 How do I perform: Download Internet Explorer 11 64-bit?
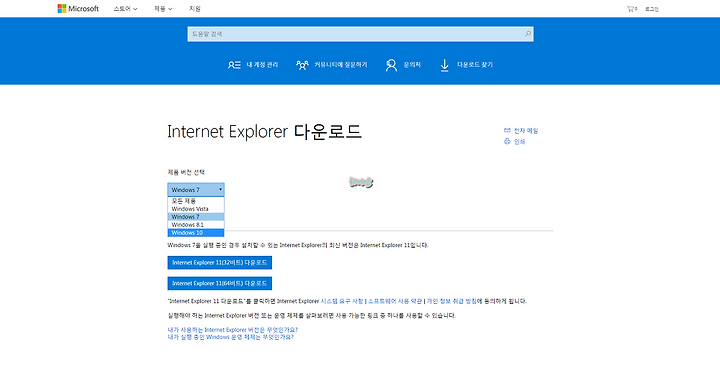point(219,283)
